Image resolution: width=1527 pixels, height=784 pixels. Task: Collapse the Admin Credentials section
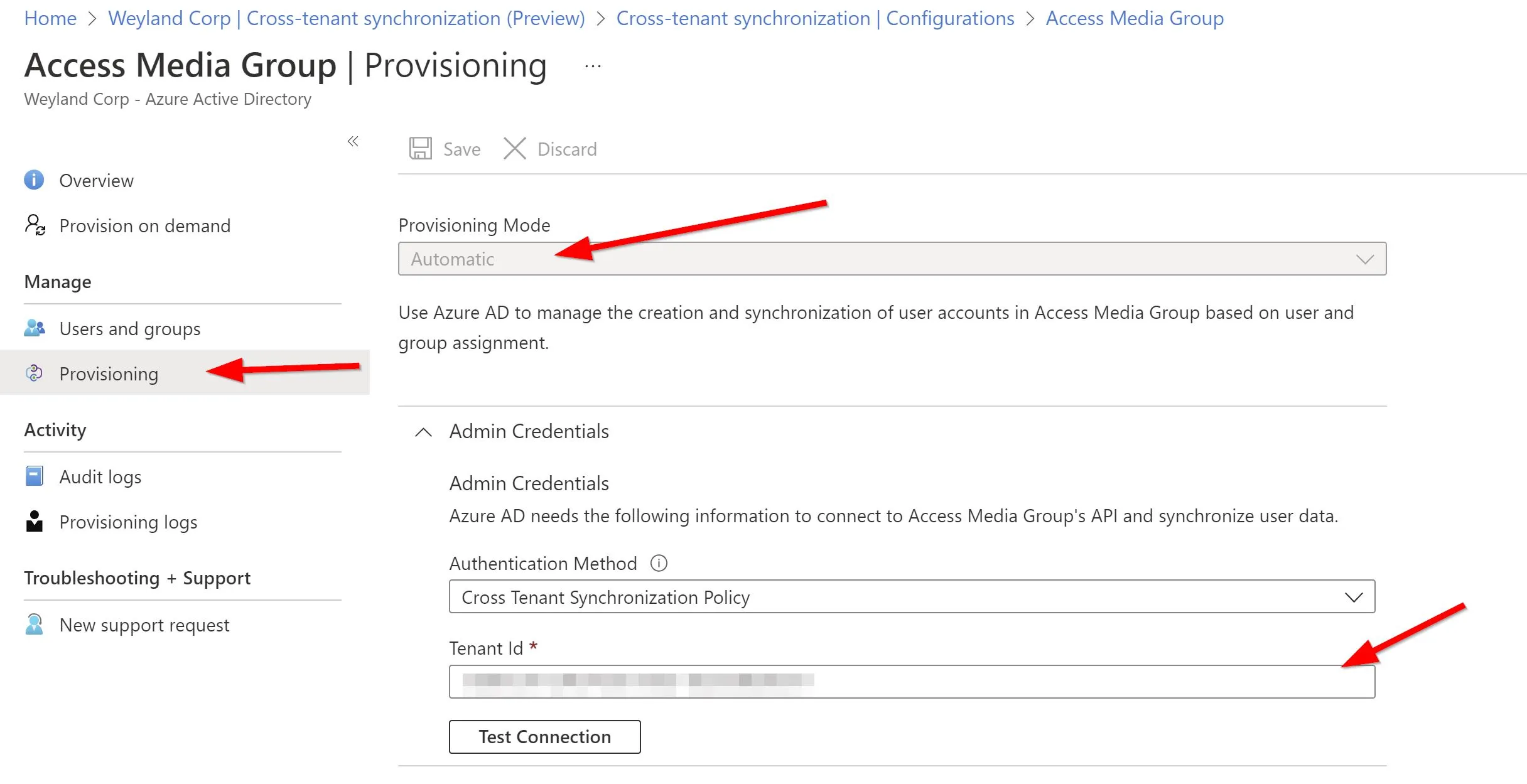(x=424, y=432)
